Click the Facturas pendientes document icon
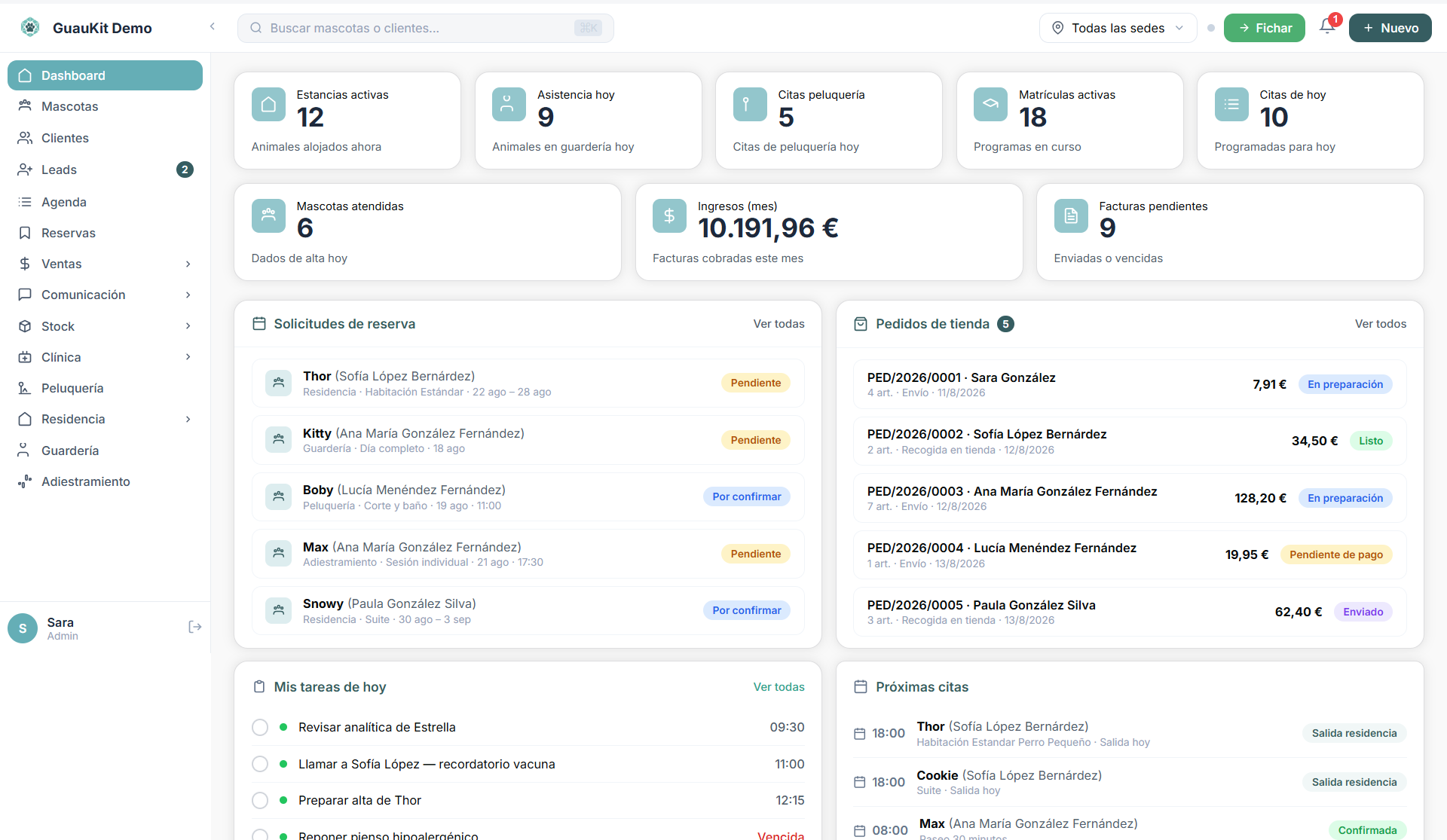 [1071, 216]
